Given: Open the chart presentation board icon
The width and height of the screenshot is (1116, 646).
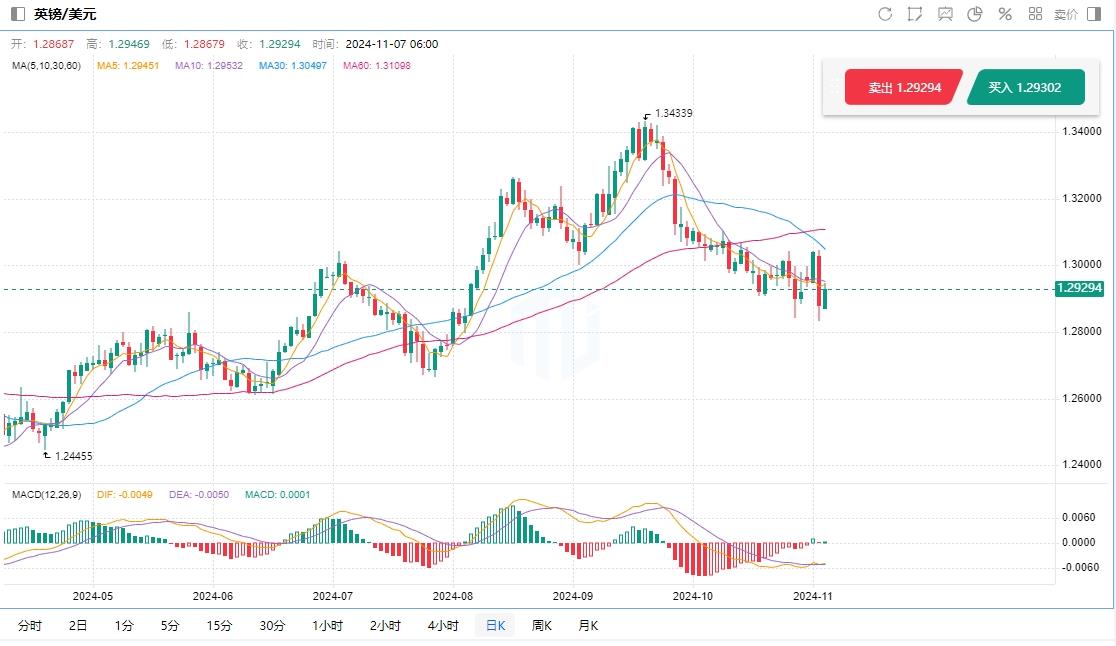Looking at the screenshot, I should click(945, 14).
